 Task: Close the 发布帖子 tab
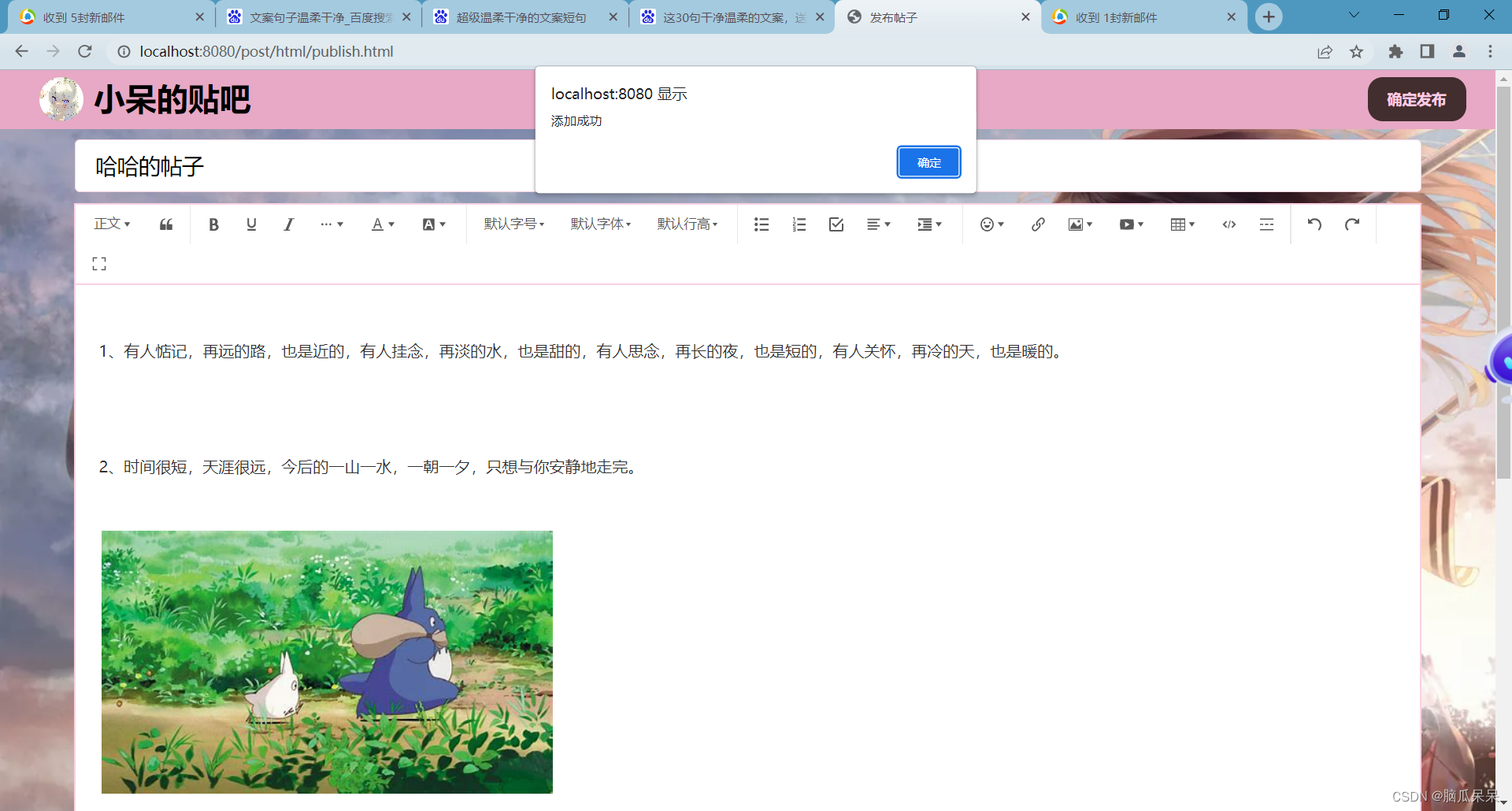(1025, 17)
